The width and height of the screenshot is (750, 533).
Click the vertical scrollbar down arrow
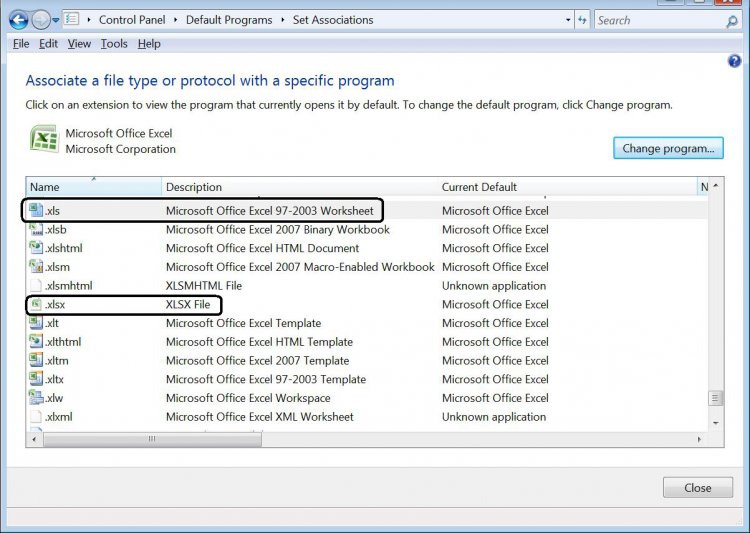(716, 423)
